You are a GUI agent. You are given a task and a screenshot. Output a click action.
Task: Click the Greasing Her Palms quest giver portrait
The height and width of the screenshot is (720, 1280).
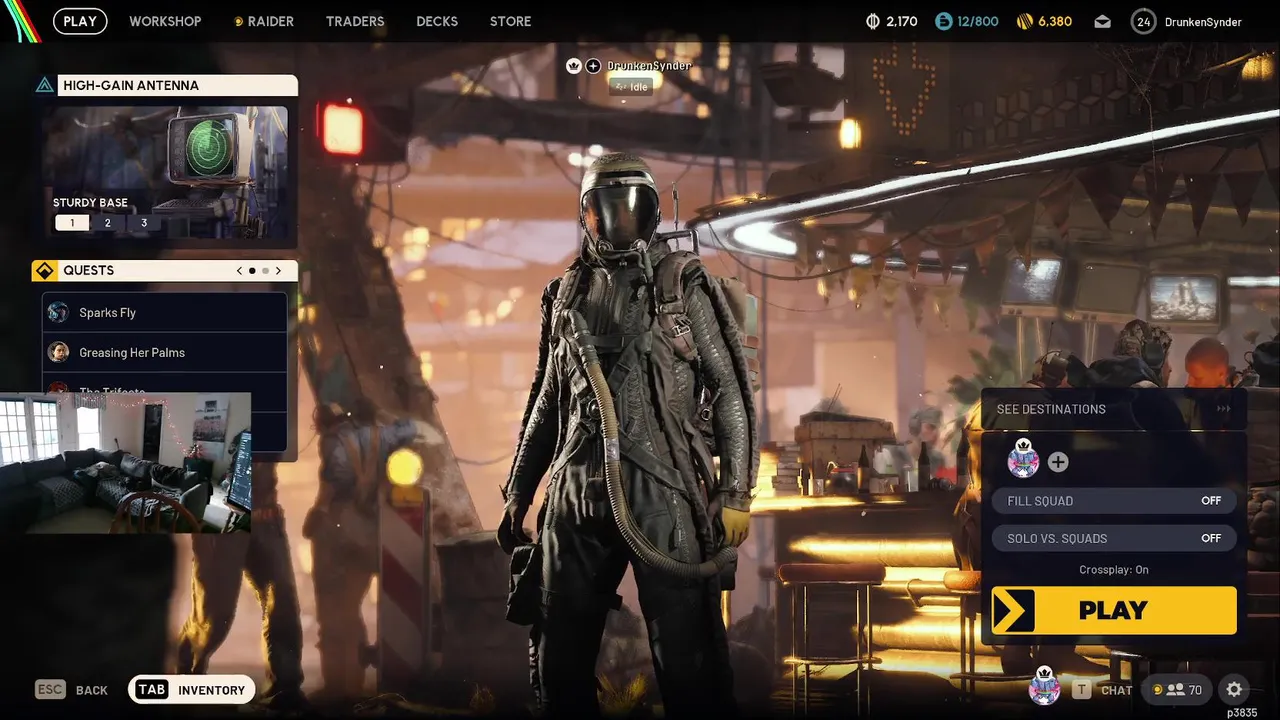pyautogui.click(x=58, y=352)
